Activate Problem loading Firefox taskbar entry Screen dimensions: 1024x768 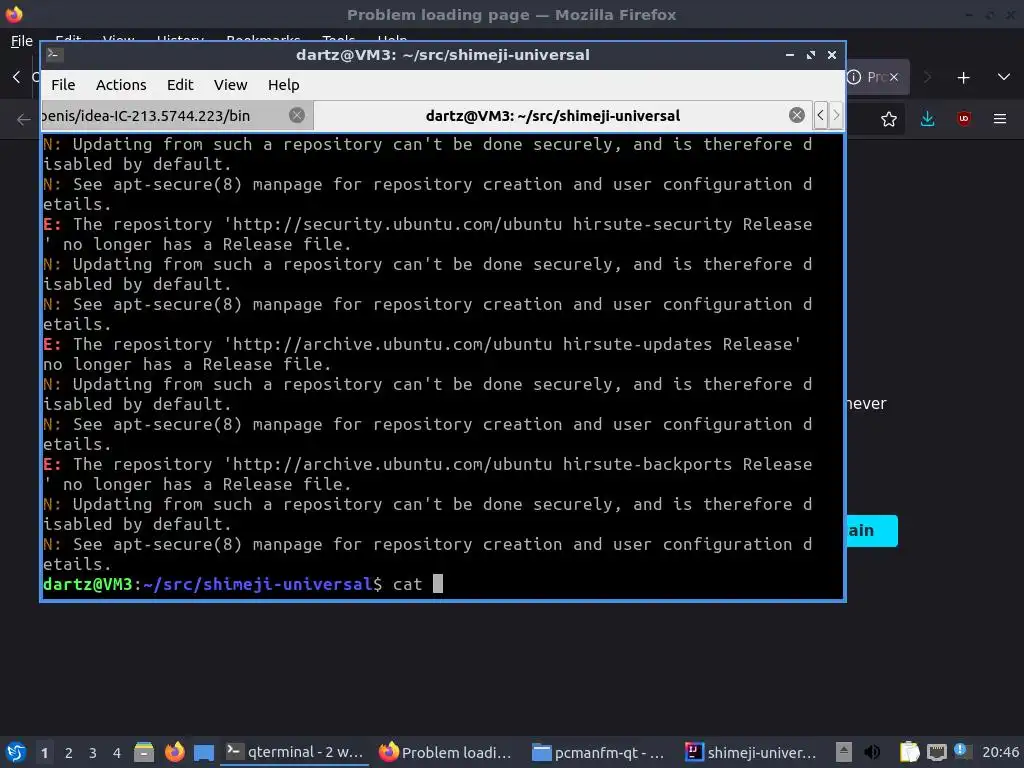[445, 752]
